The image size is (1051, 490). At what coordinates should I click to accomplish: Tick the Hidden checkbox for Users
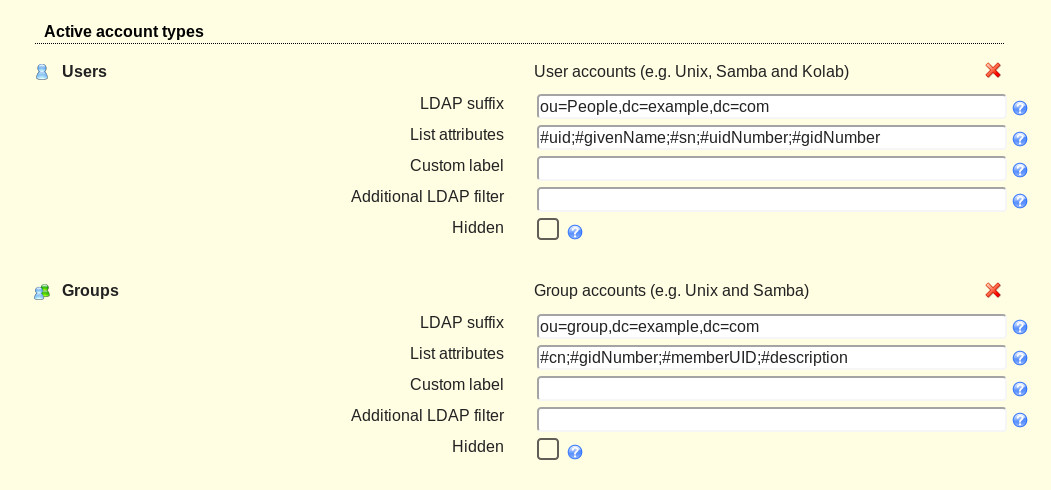[x=548, y=229]
